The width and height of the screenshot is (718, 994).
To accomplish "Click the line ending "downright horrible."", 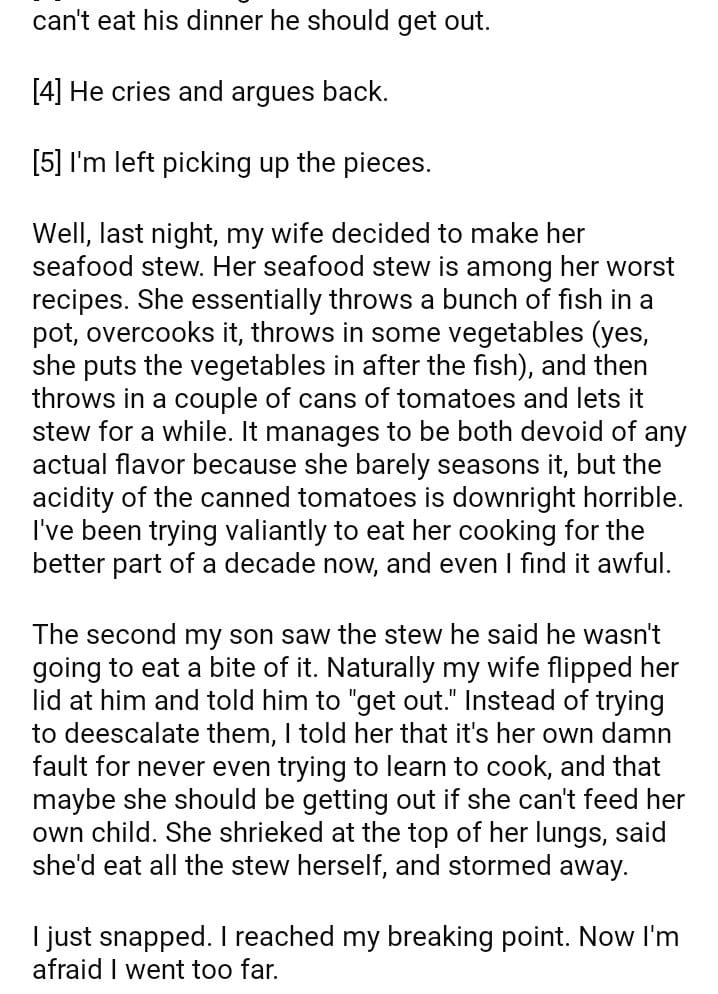I will [x=357, y=498].
